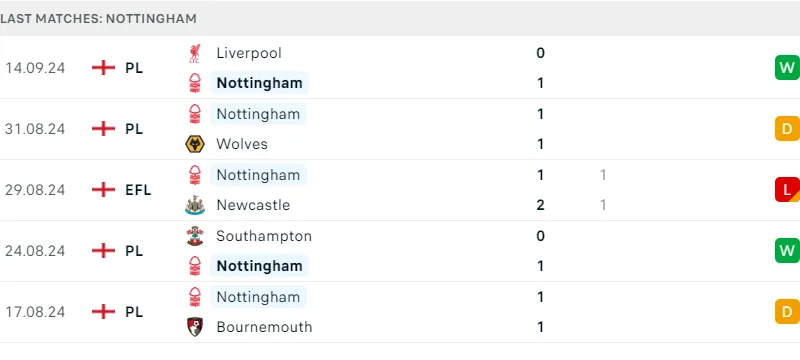Open the Liverpool team link
The image size is (800, 360).
[x=249, y=53]
